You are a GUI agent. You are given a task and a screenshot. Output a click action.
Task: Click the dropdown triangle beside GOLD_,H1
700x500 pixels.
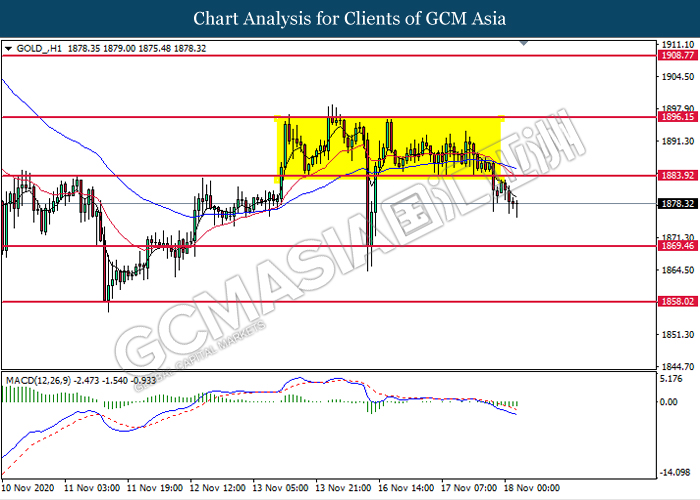tap(8, 49)
